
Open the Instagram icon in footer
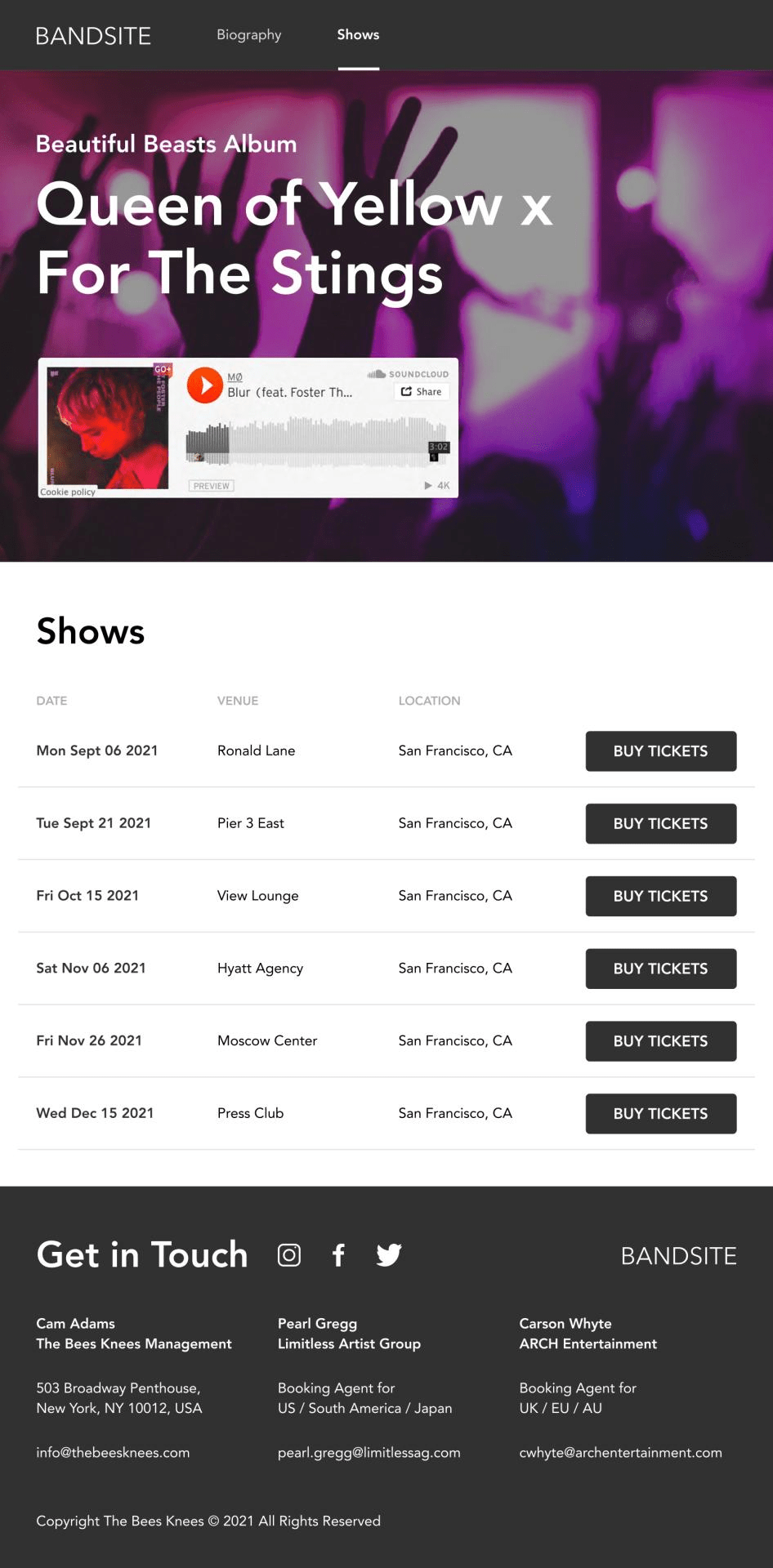coord(289,1255)
